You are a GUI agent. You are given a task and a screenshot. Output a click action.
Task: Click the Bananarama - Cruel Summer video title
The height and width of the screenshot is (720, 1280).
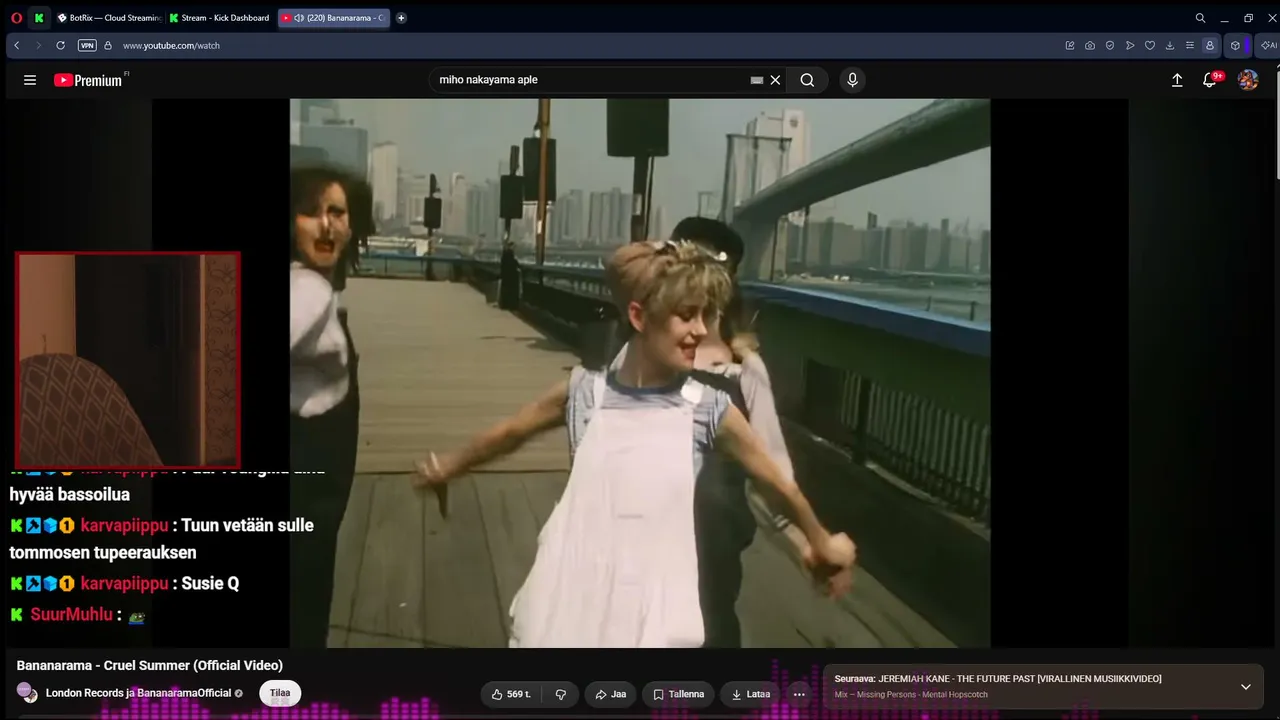tap(150, 665)
